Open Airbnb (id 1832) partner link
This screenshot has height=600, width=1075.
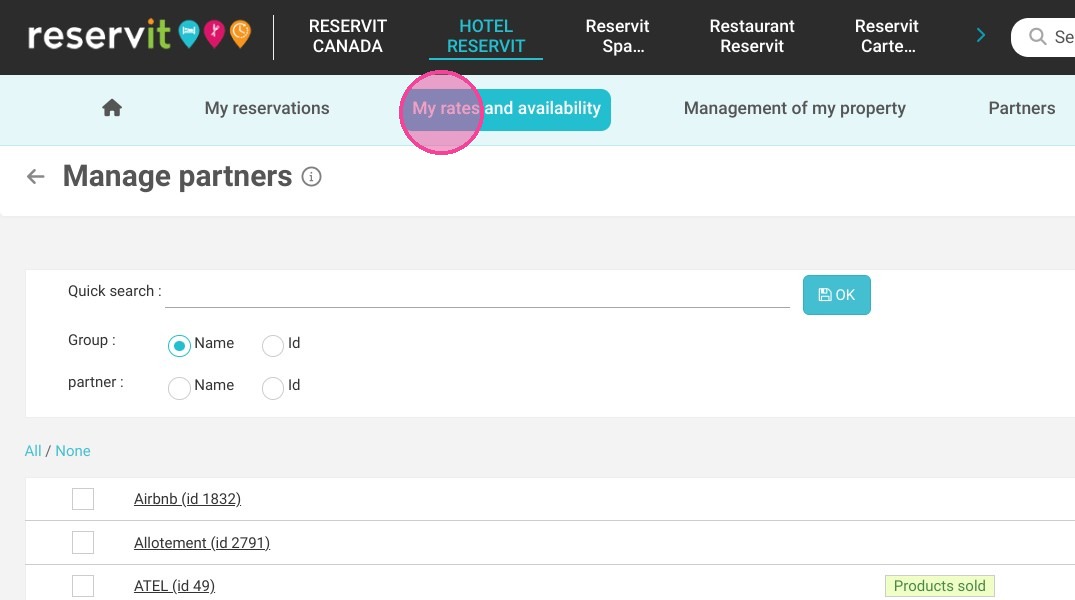187,499
